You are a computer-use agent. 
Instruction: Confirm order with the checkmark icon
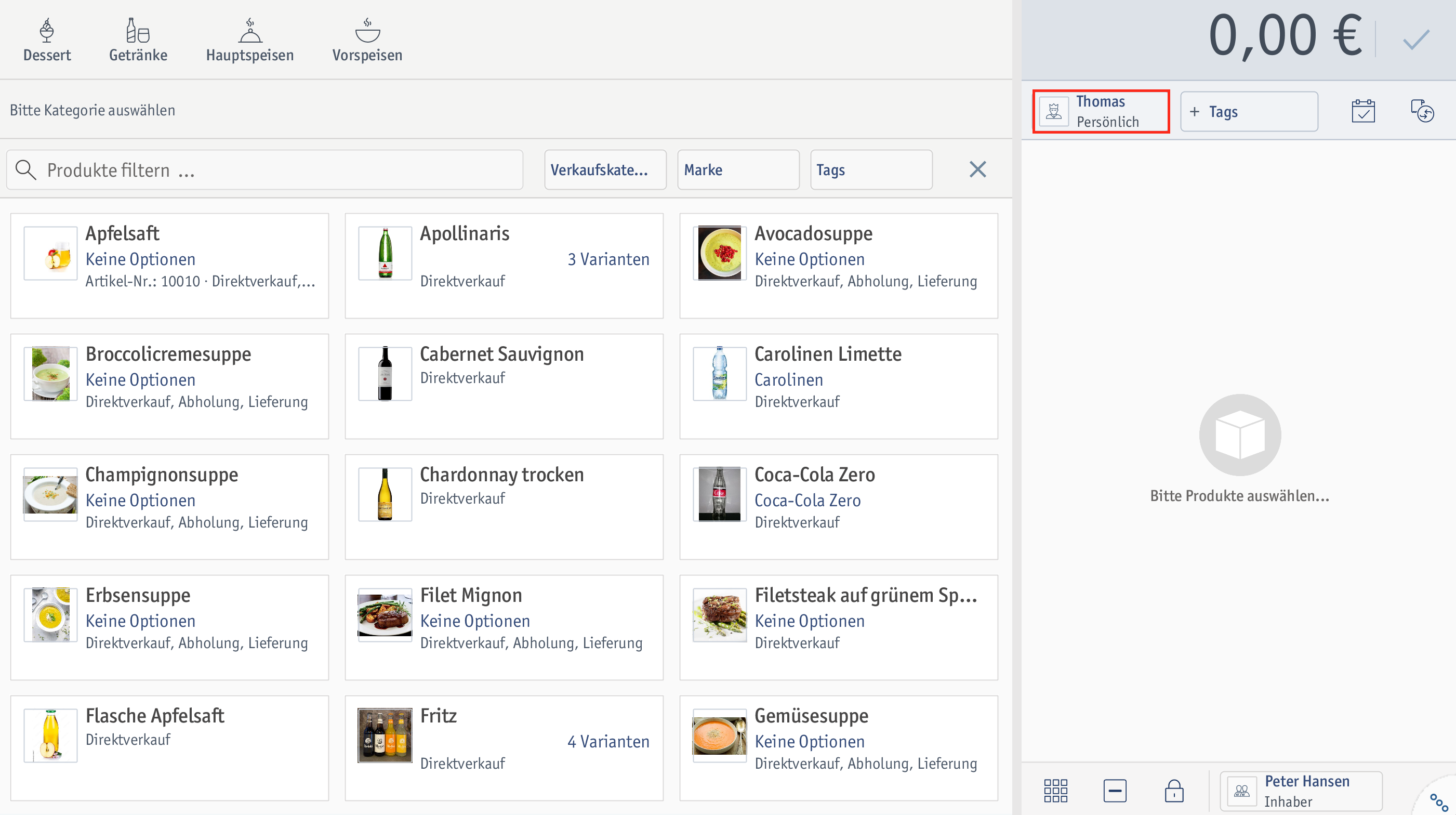[1416, 39]
